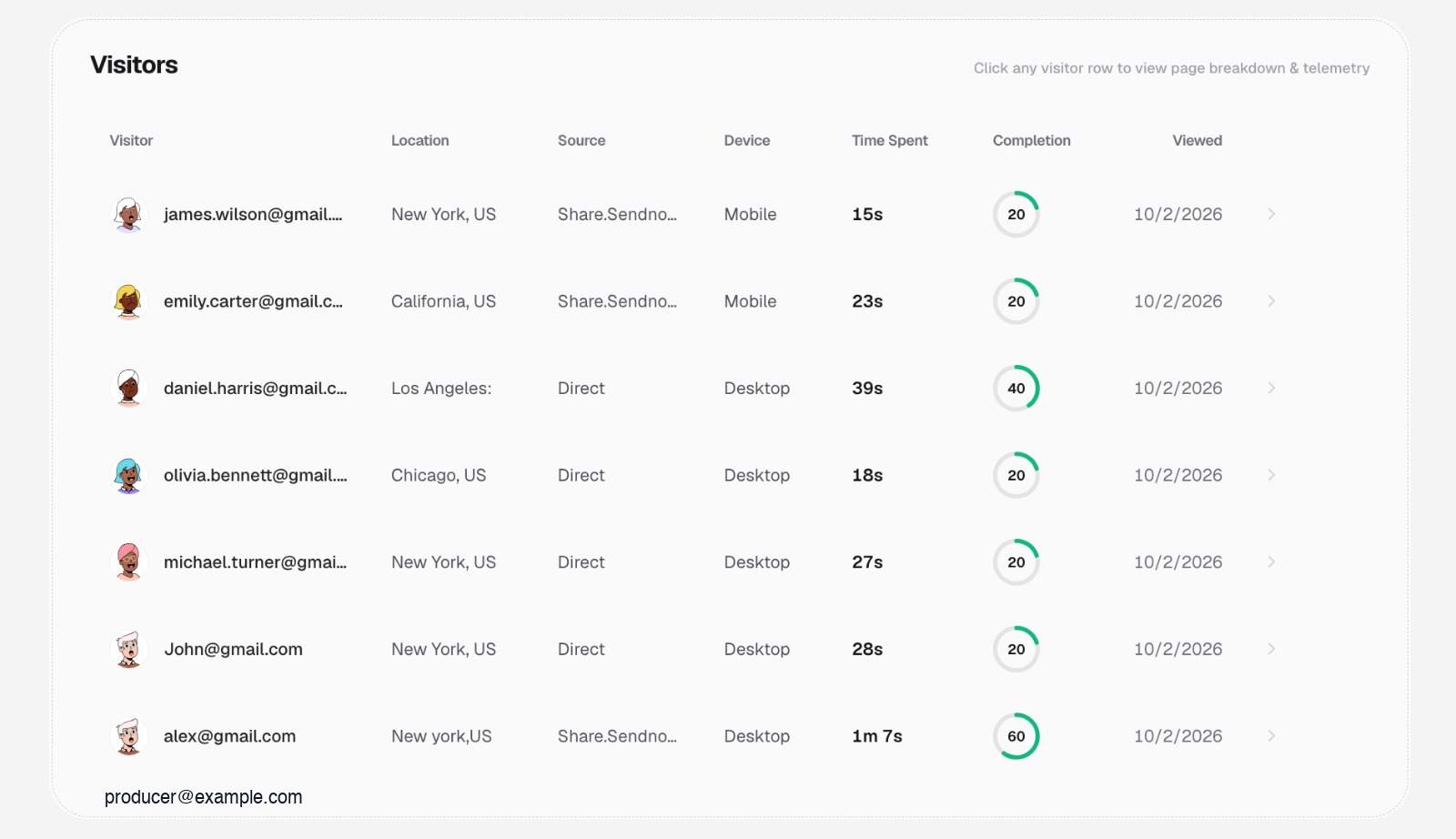The width and height of the screenshot is (1456, 839).
Task: Click Share.Sendno source in james.wilson row
Action: [617, 215]
